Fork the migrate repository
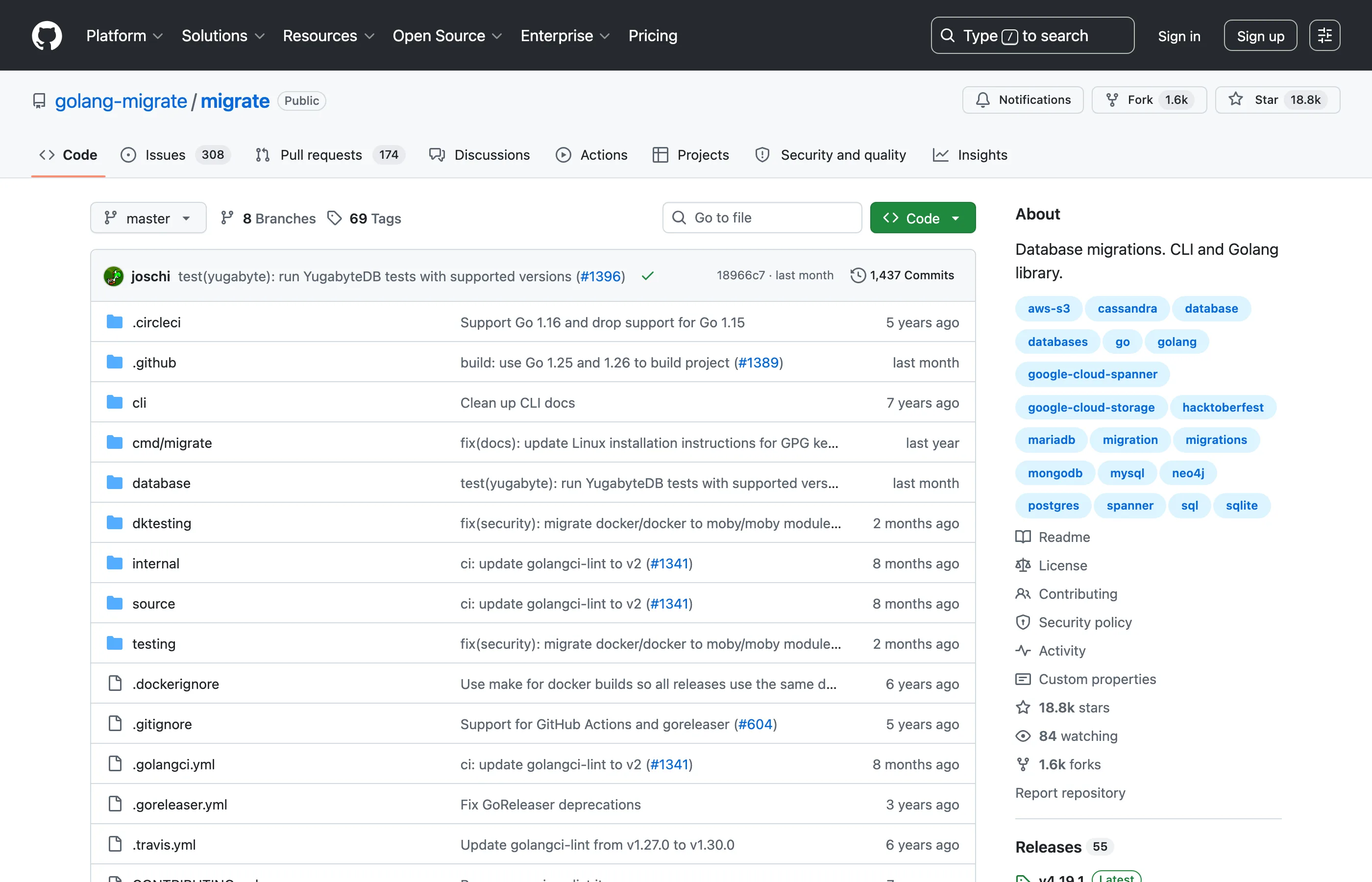 tap(1149, 99)
